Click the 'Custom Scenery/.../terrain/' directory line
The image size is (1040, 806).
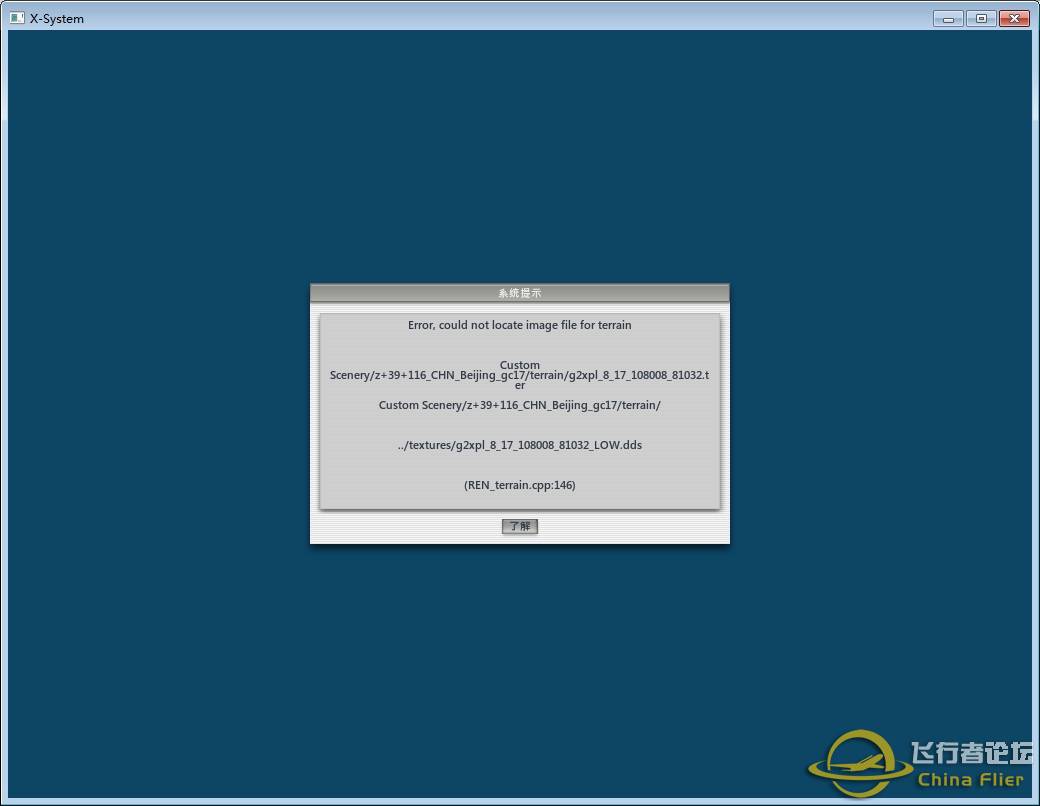pyautogui.click(x=519, y=405)
